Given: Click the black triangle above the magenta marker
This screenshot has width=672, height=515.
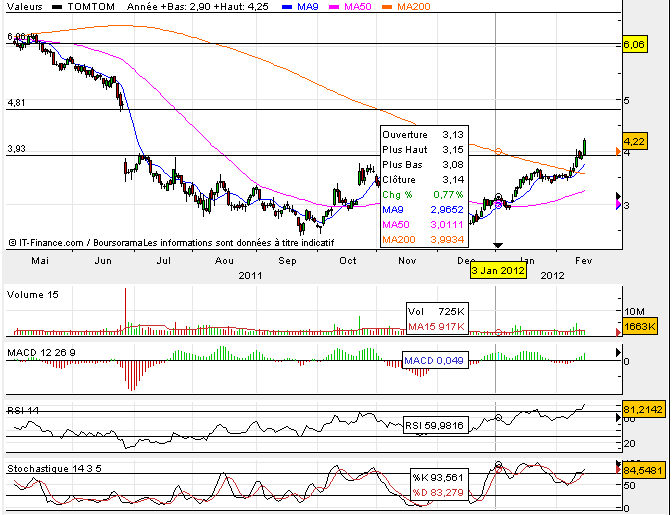Looking at the screenshot, I should click(x=618, y=196).
